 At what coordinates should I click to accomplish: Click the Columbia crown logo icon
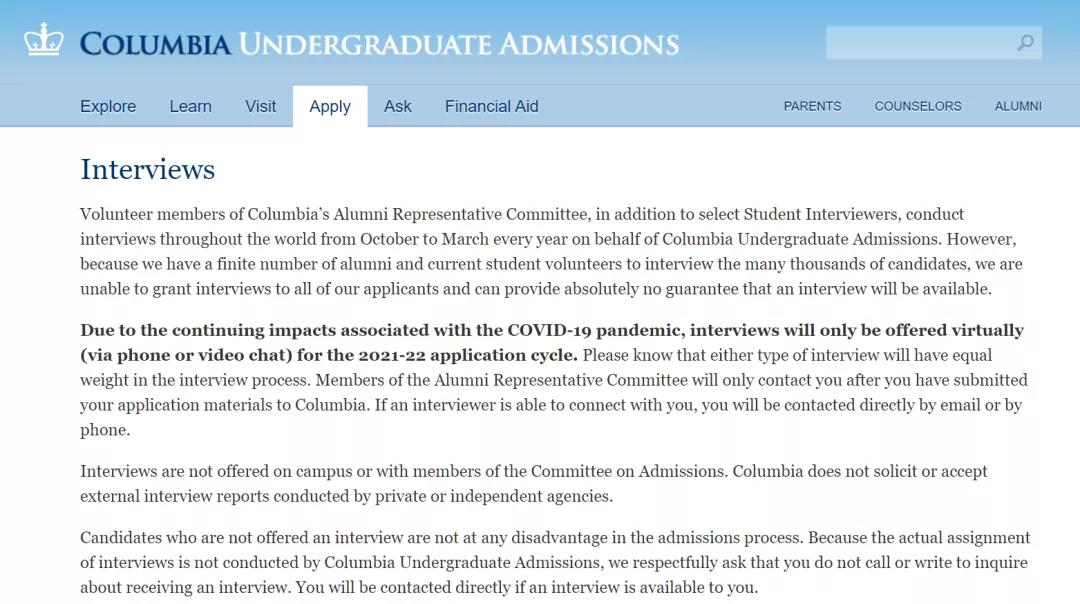pos(43,41)
